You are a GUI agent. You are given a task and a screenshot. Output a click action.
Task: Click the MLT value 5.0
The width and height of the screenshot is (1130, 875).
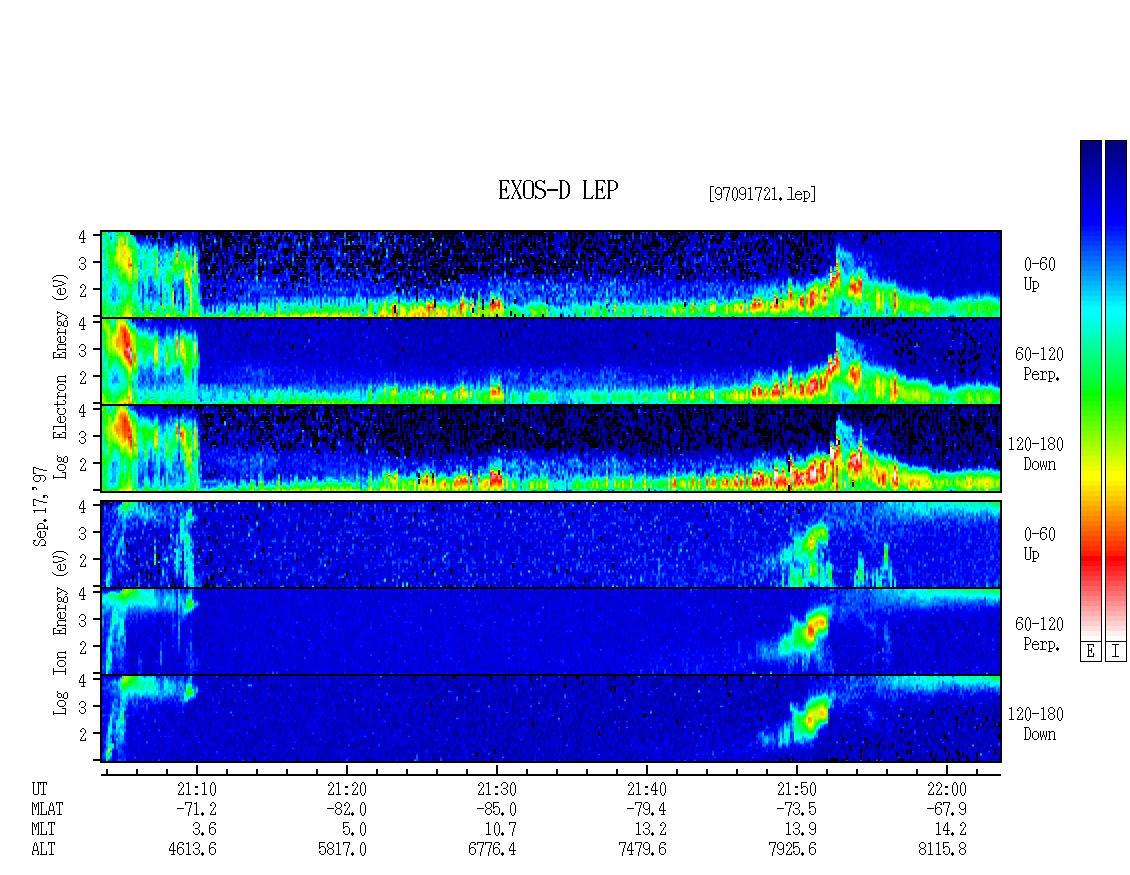pyautogui.click(x=355, y=830)
